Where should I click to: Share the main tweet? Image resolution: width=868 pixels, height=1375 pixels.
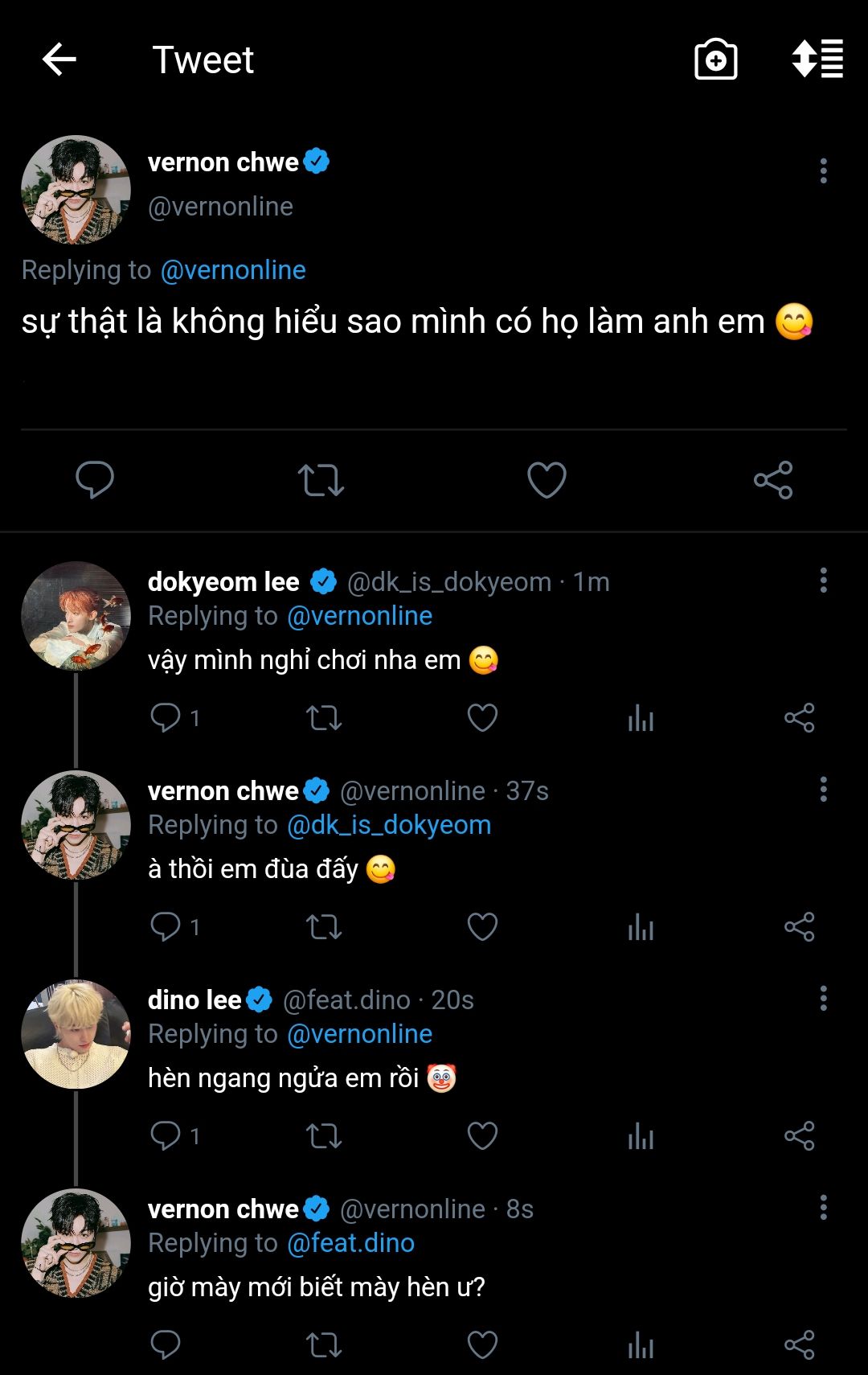pos(773,480)
